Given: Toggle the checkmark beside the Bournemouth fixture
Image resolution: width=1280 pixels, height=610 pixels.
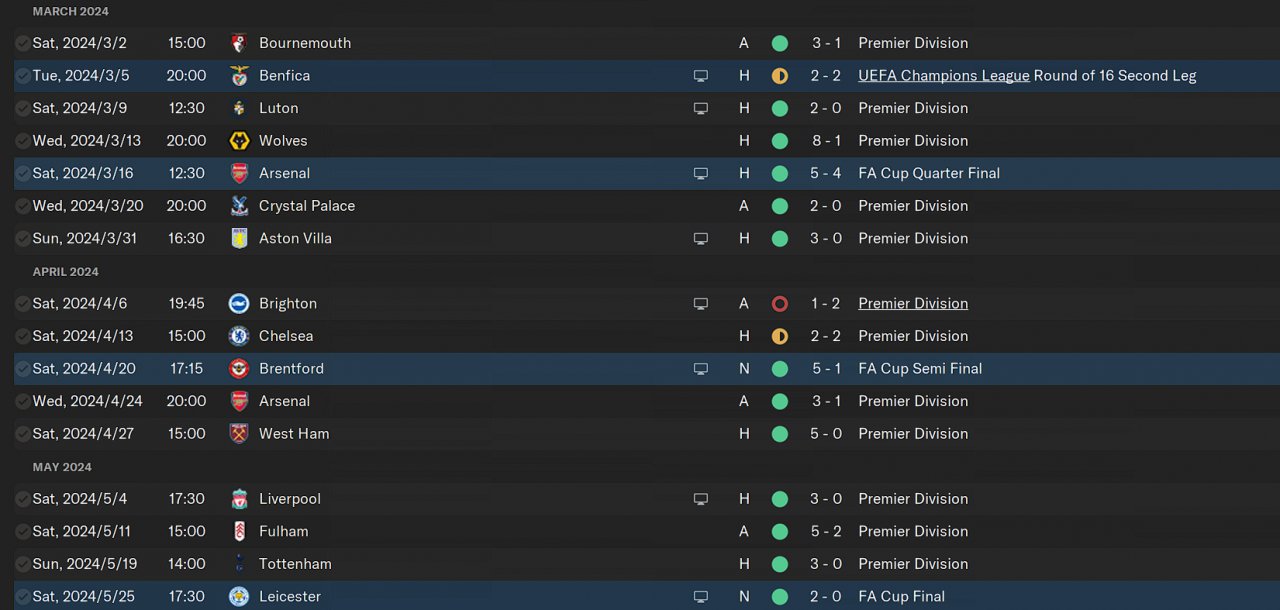Looking at the screenshot, I should (22, 44).
